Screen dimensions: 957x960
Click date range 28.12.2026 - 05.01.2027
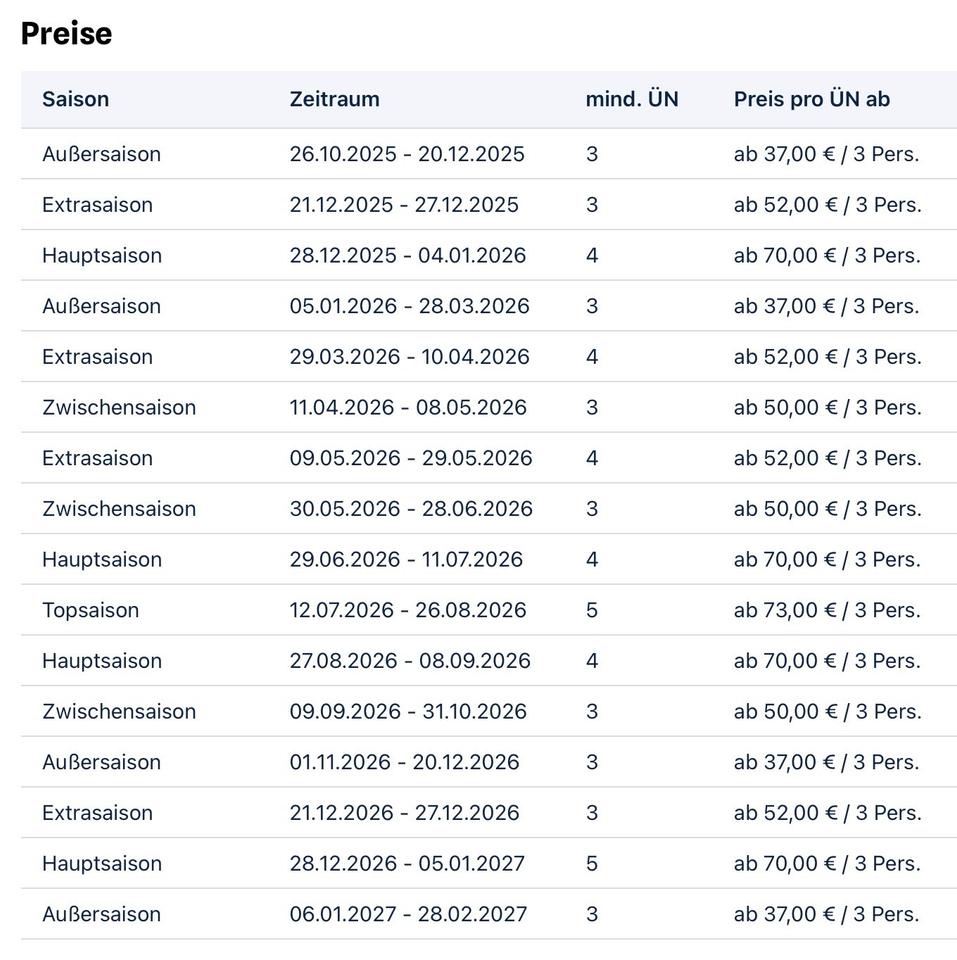tap(407, 863)
